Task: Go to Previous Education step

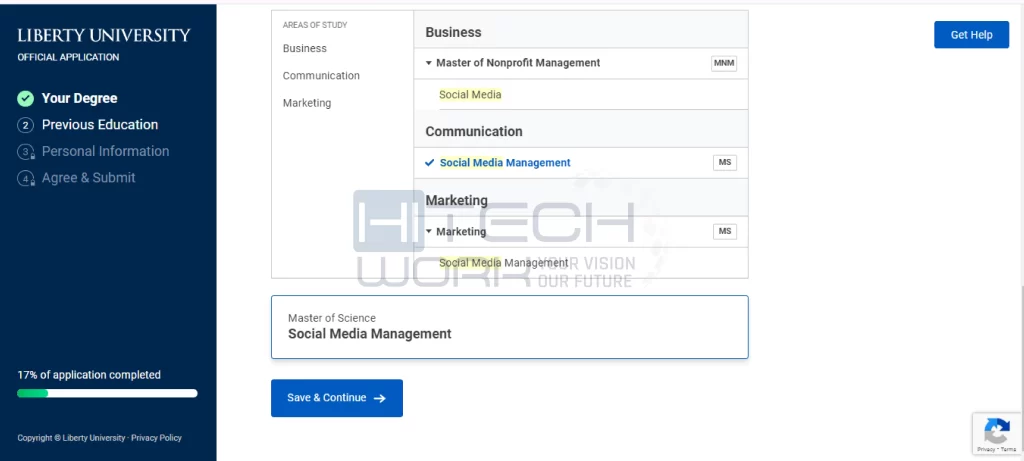Action: 100,125
